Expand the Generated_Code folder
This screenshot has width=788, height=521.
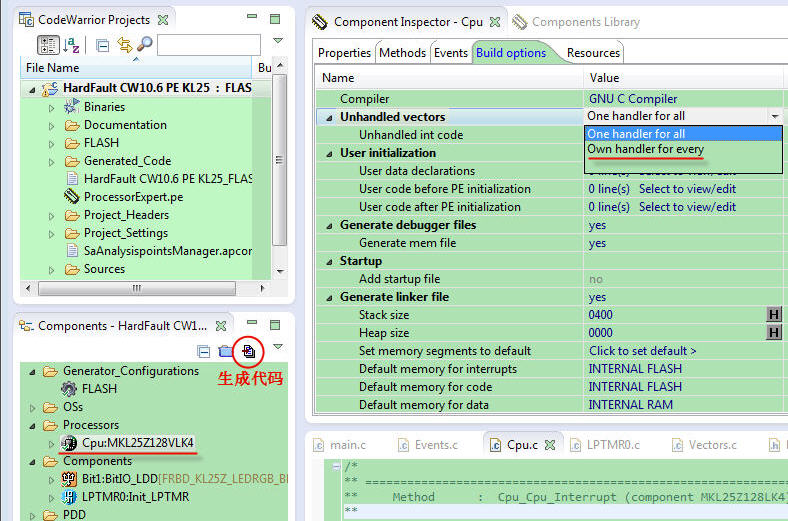pos(52,162)
